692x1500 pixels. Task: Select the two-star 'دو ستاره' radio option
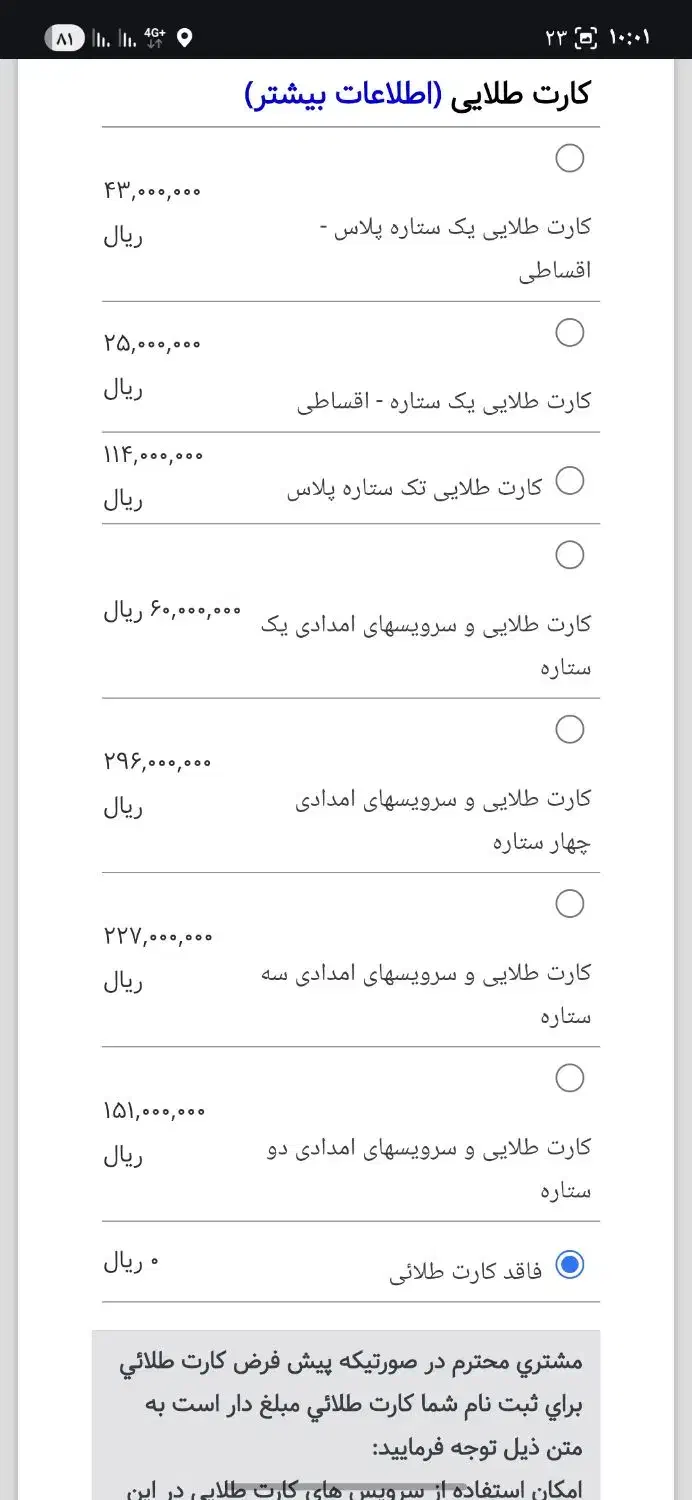tap(569, 1078)
